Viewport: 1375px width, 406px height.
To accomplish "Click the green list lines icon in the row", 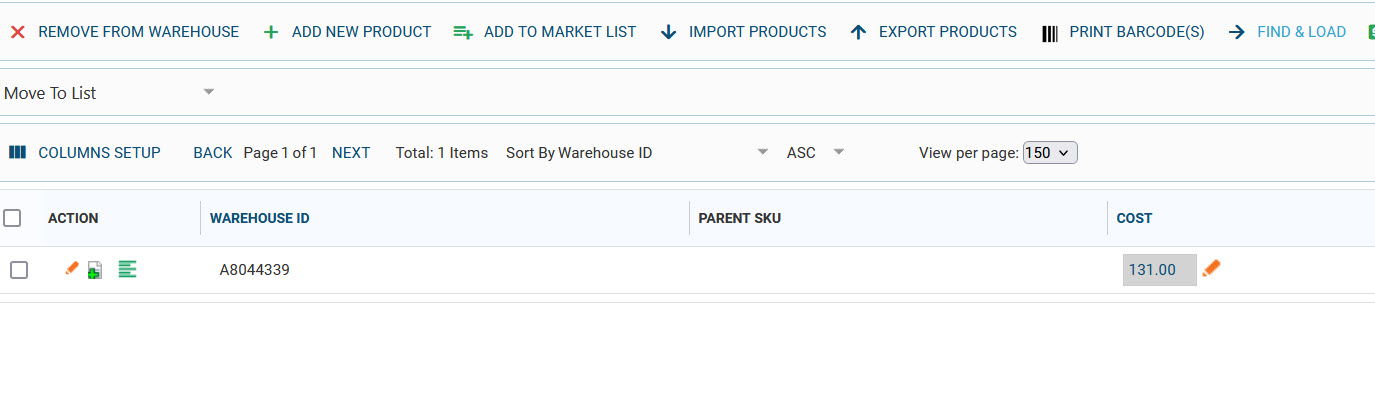I will [x=127, y=269].
